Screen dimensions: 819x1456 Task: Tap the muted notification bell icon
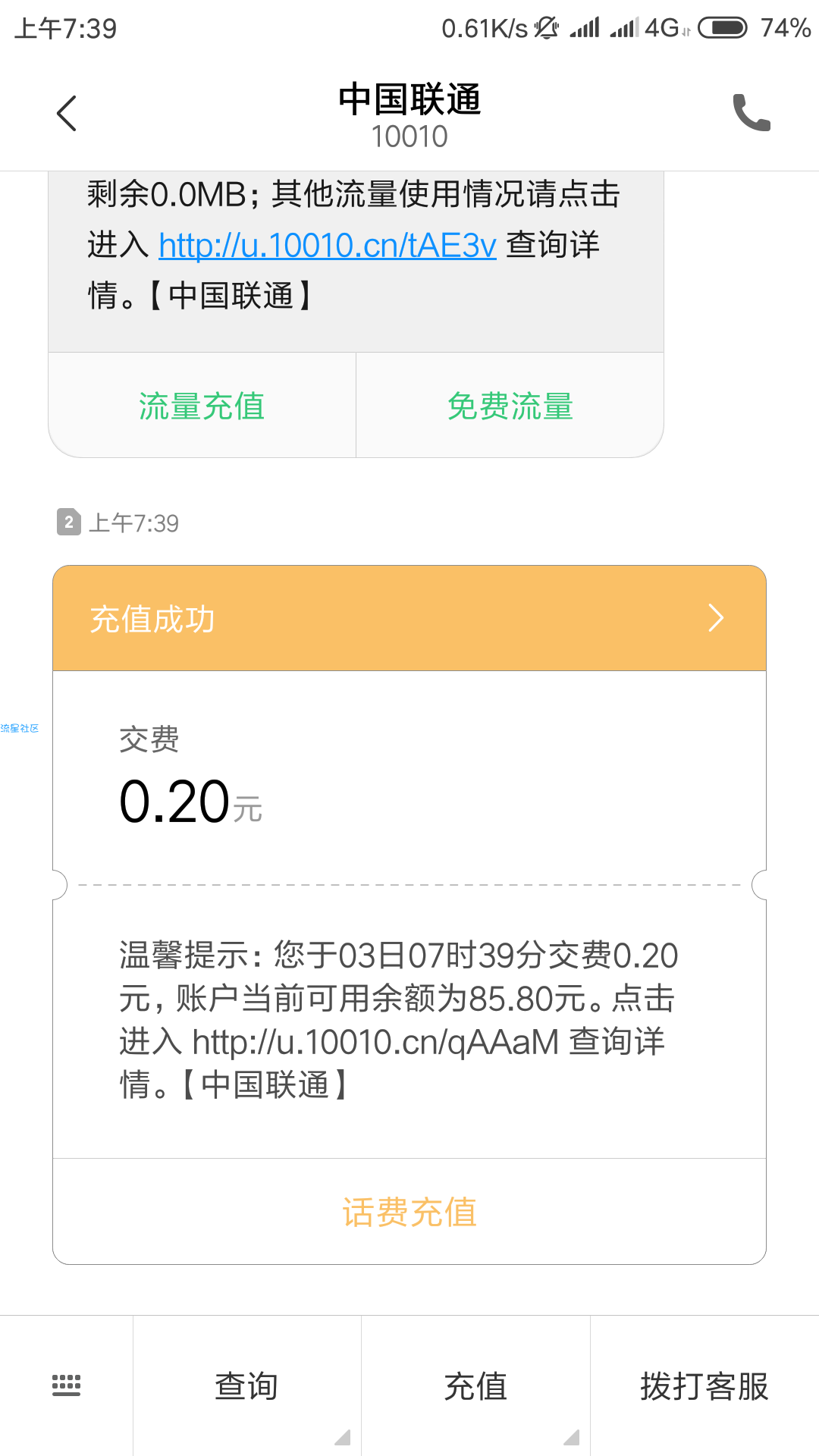point(547,28)
